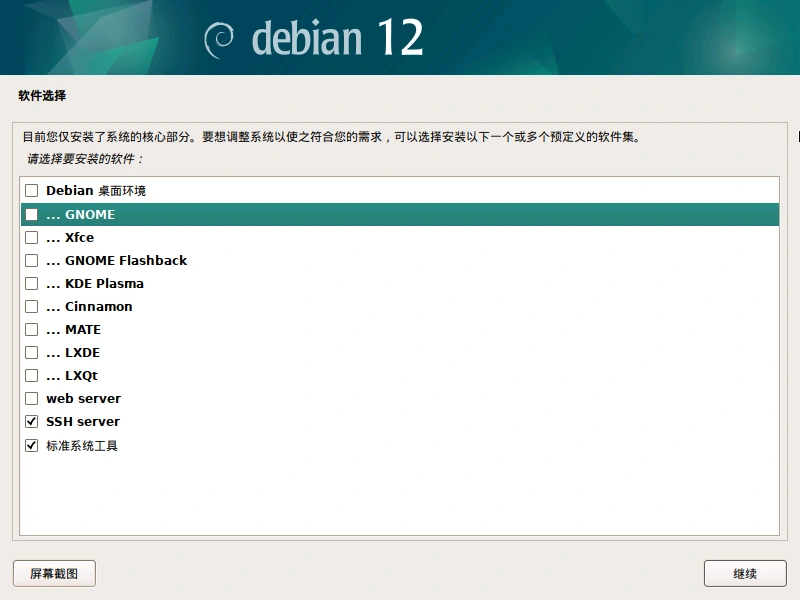Uncheck the 标准系统工具 checkbox
This screenshot has height=600, width=800.
32,445
